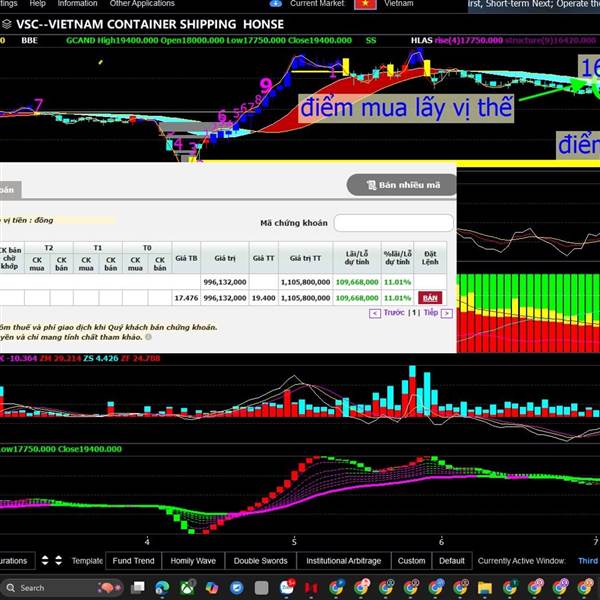Viewport: 600px width, 600px height.
Task: Click the 19.400 market price cell
Action: (264, 298)
